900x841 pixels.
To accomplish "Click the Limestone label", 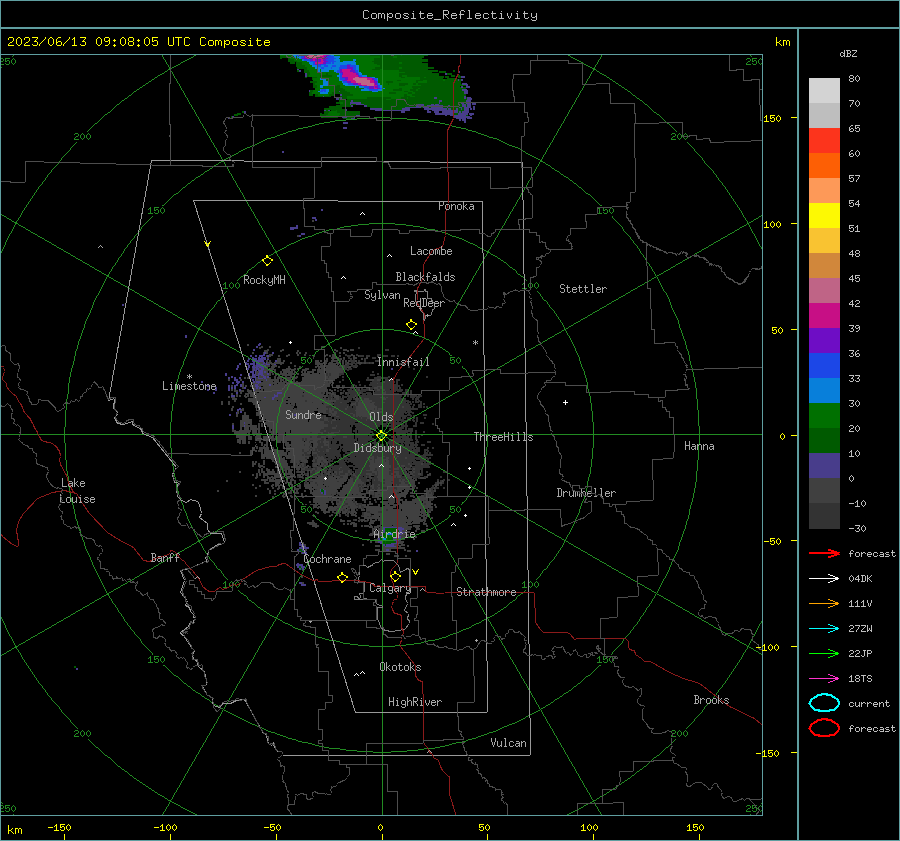I will 189,386.
